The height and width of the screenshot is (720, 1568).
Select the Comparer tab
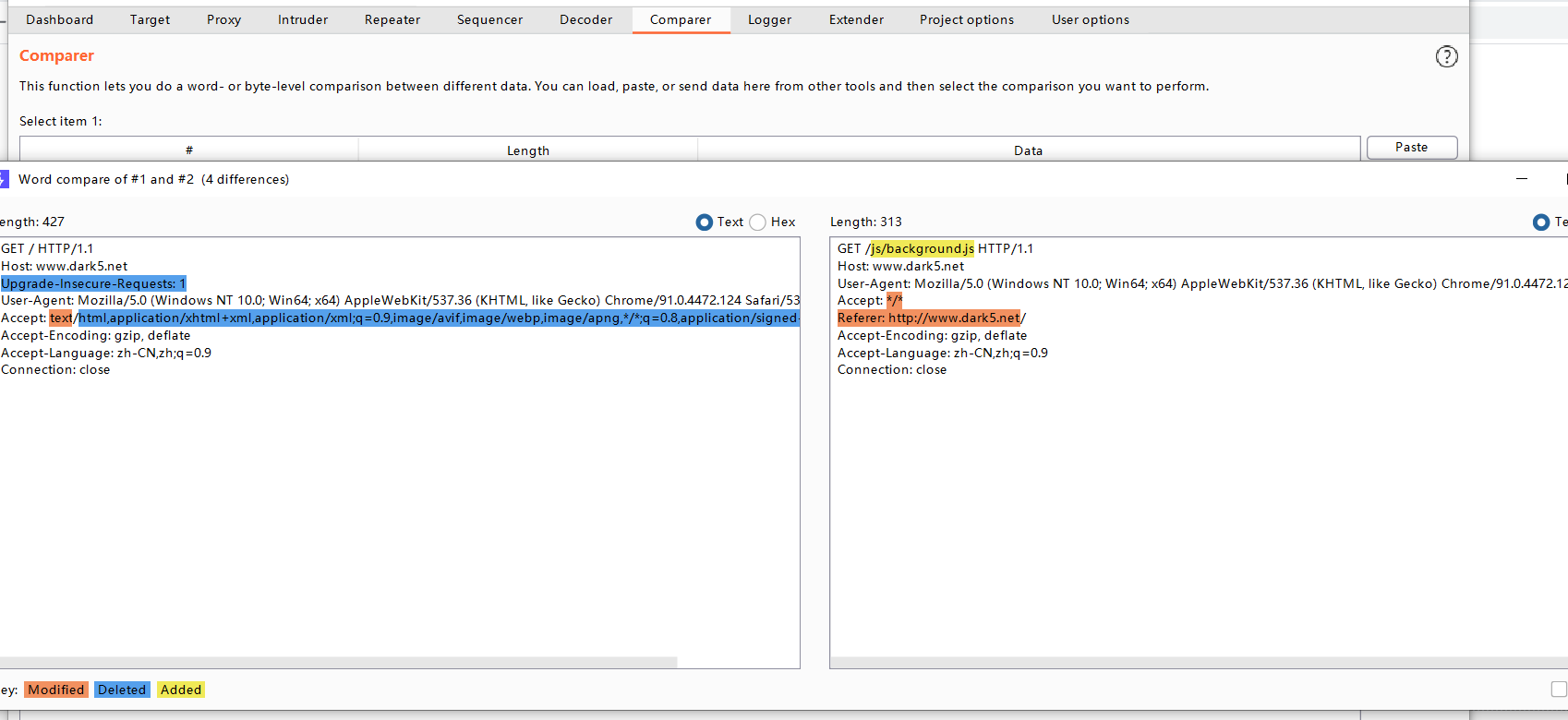click(681, 19)
